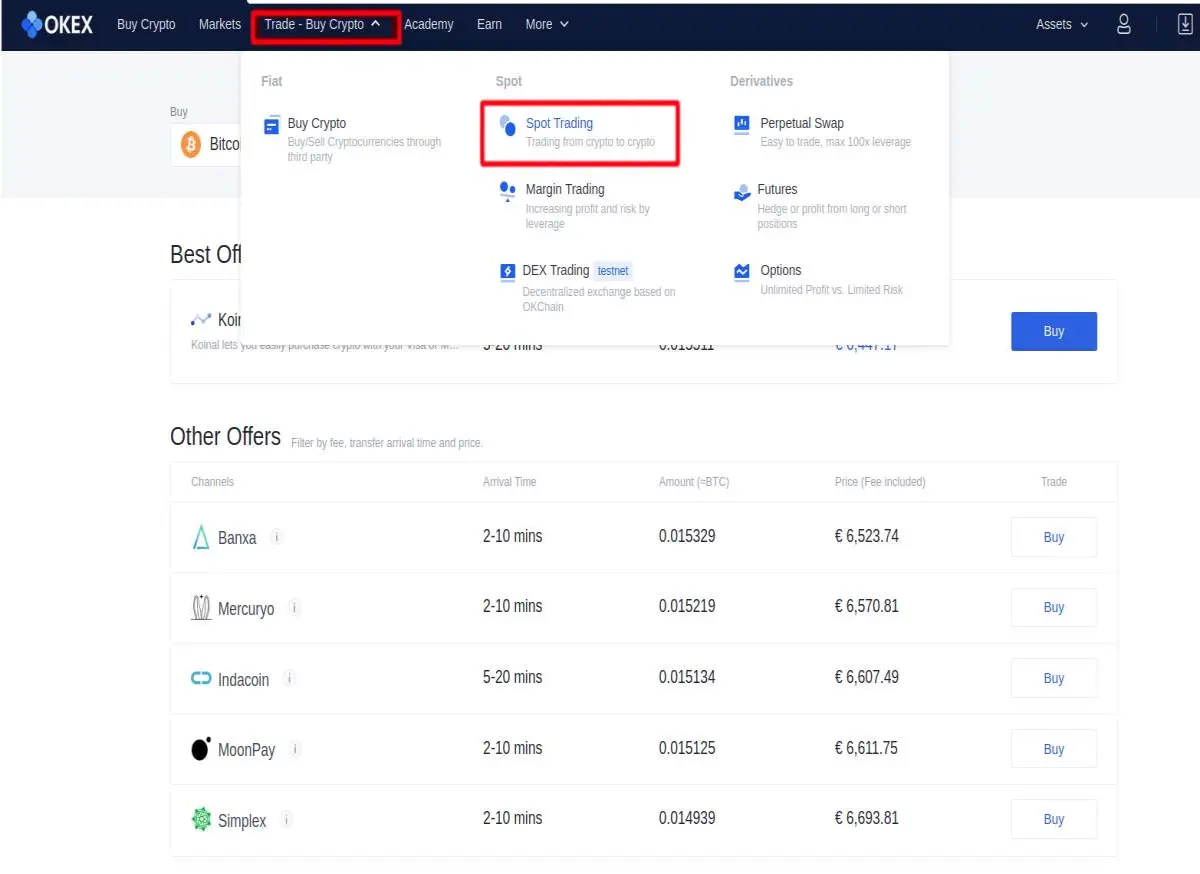Open the Assets dropdown
Screen dimensions: 1200x874
tap(1062, 24)
